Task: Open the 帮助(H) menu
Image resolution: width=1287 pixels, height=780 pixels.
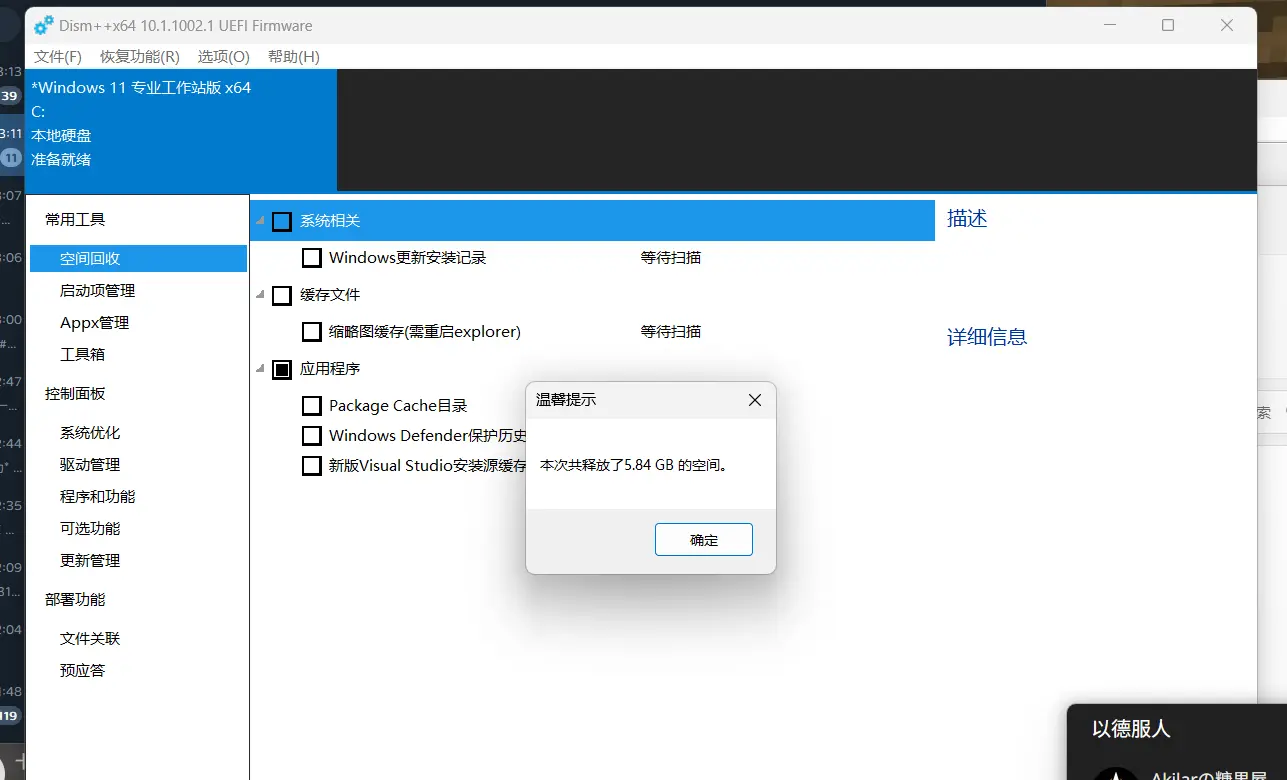Action: (x=294, y=57)
